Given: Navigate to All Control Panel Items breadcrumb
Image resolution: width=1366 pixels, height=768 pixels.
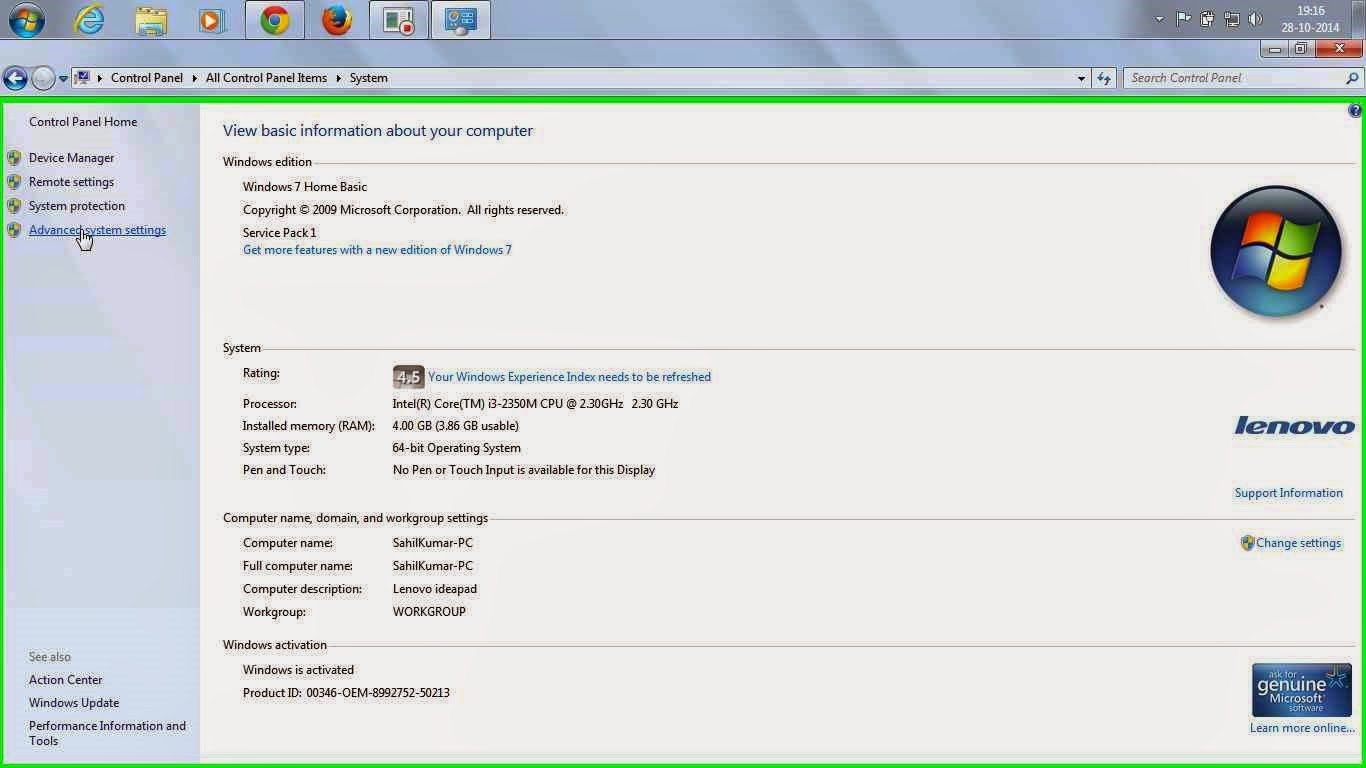Looking at the screenshot, I should (266, 77).
